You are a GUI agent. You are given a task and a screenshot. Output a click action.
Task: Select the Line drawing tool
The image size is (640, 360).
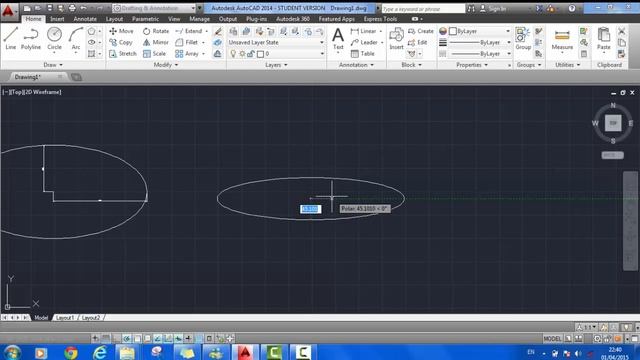pyautogui.click(x=10, y=38)
